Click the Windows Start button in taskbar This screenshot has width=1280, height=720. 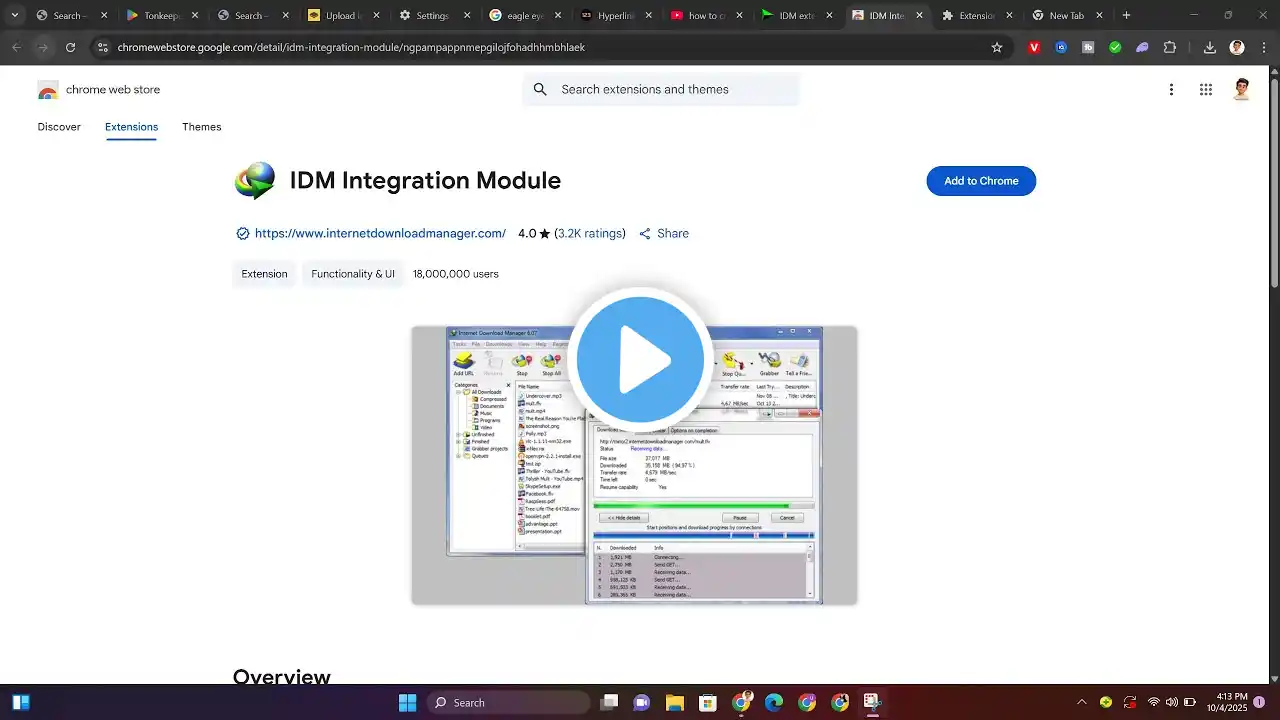point(407,702)
